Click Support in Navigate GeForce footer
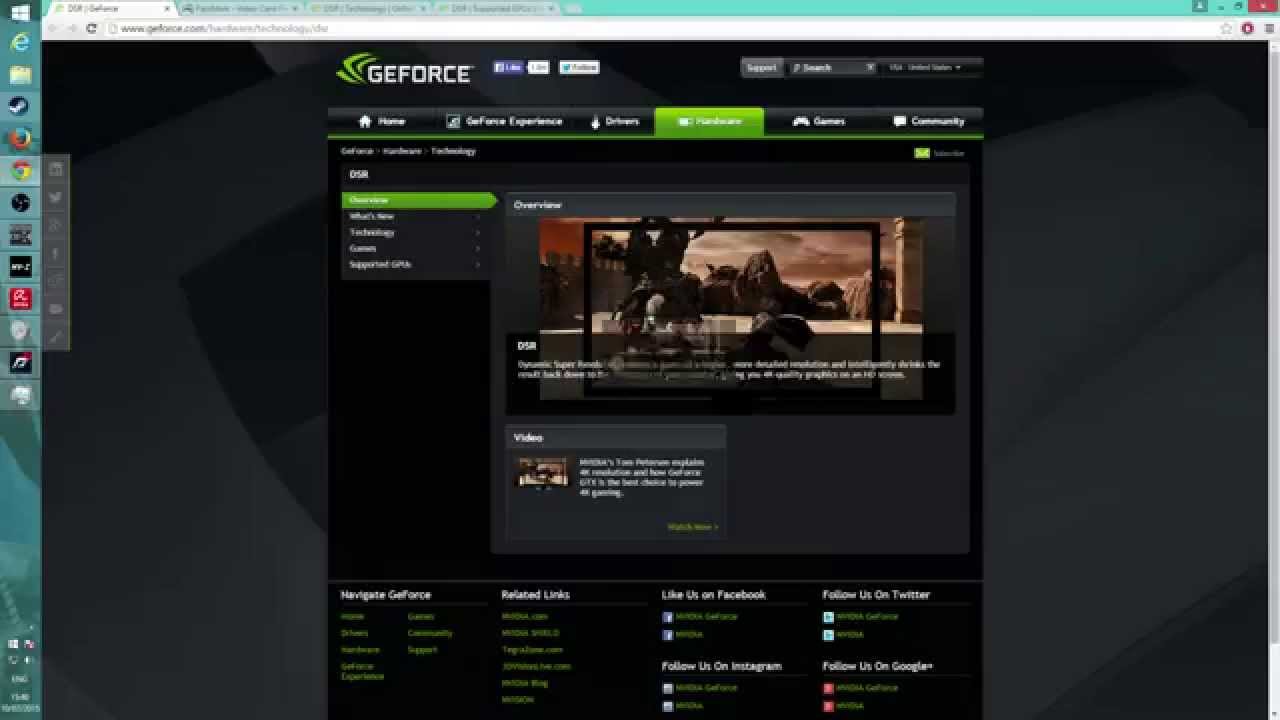Screen dimensions: 1280x720 click(x=422, y=650)
